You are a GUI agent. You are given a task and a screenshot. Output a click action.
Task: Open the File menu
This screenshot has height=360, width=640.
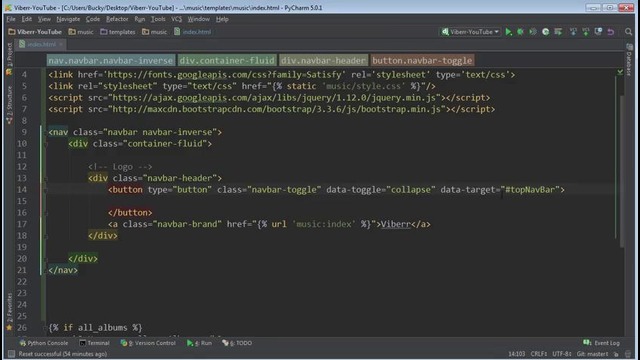point(11,19)
